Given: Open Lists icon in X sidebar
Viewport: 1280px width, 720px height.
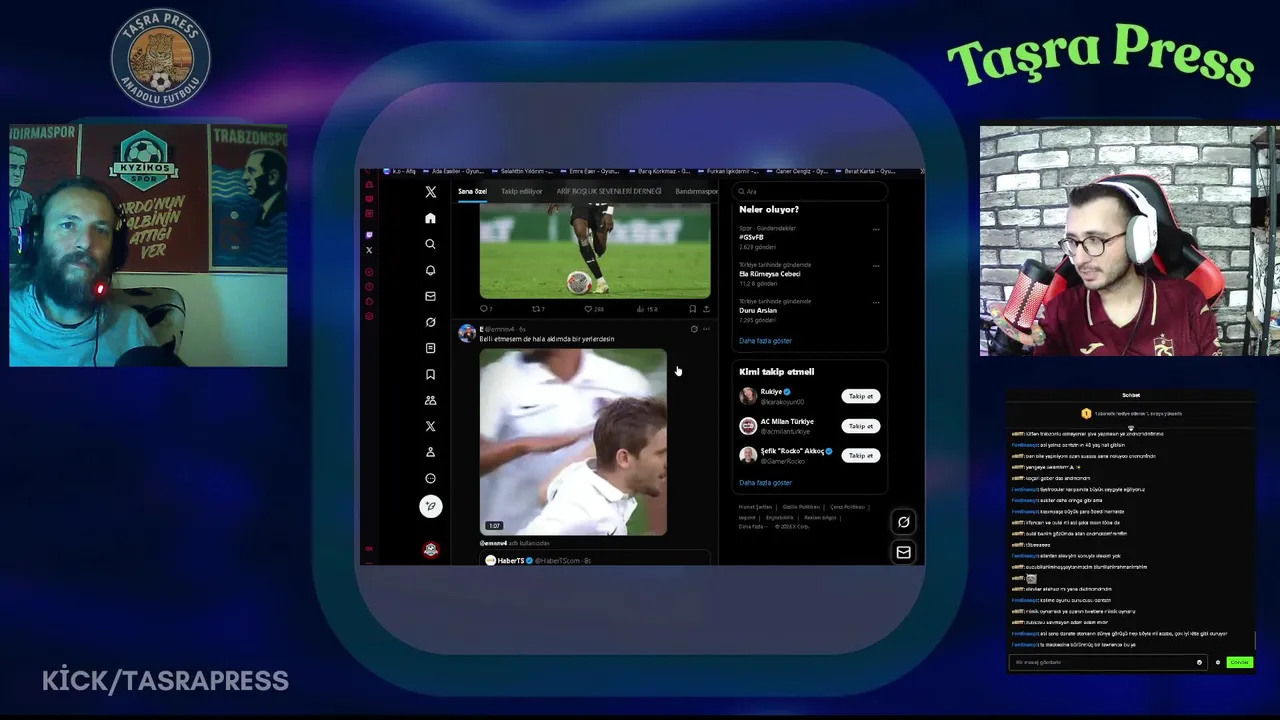Looking at the screenshot, I should pyautogui.click(x=430, y=348).
